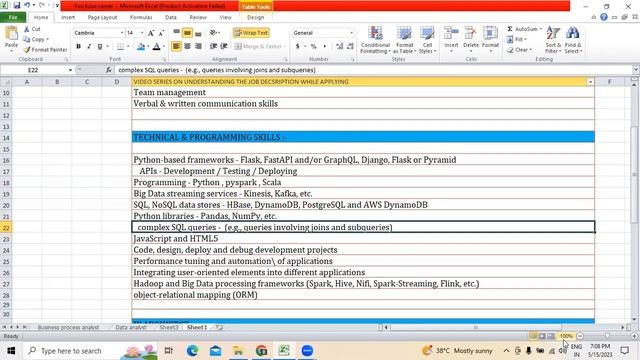The width and height of the screenshot is (640, 360).
Task: Increase font size with grow font icon
Action: pyautogui.click(x=151, y=33)
